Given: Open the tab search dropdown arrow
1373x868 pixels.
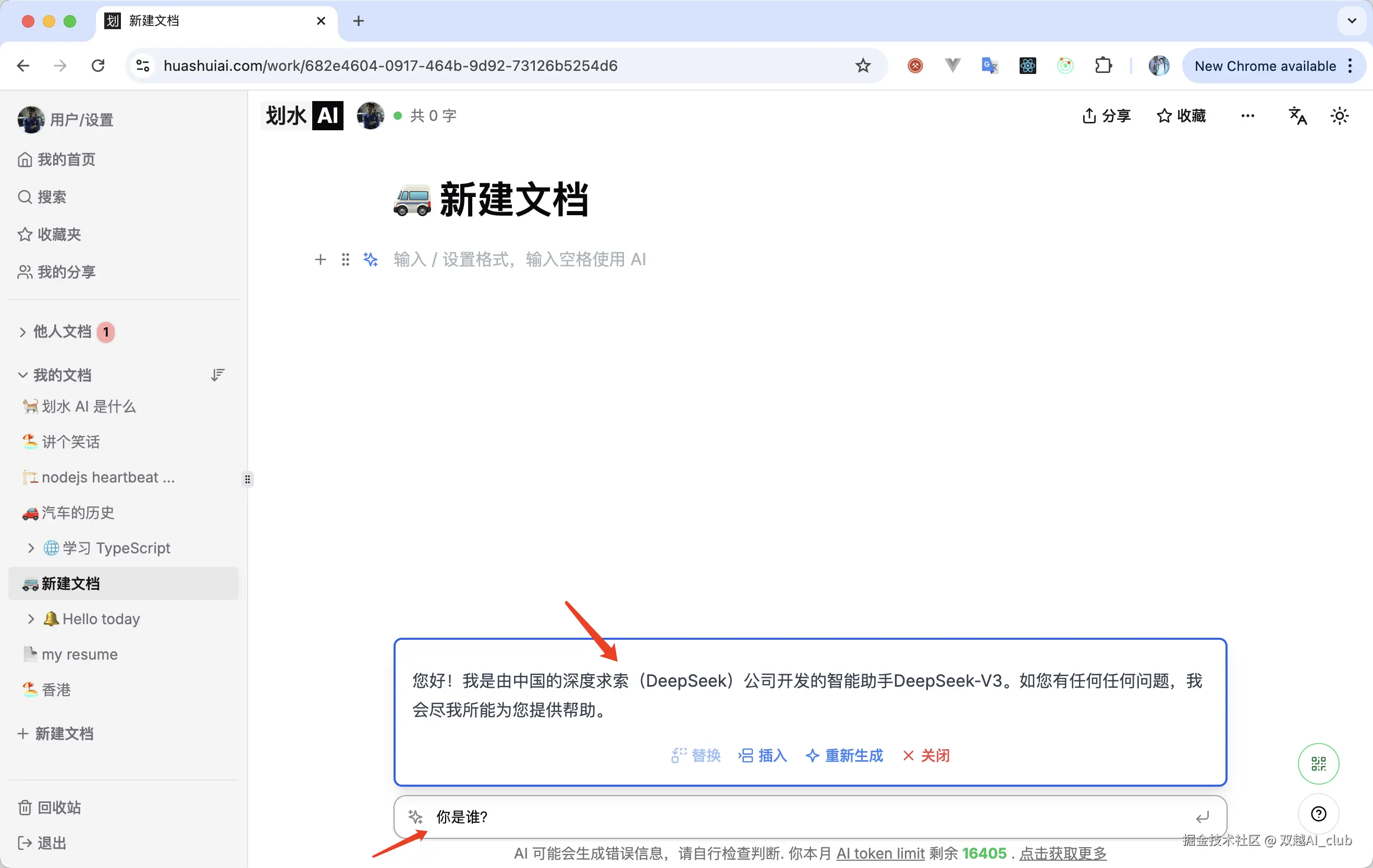Looking at the screenshot, I should [x=1351, y=21].
